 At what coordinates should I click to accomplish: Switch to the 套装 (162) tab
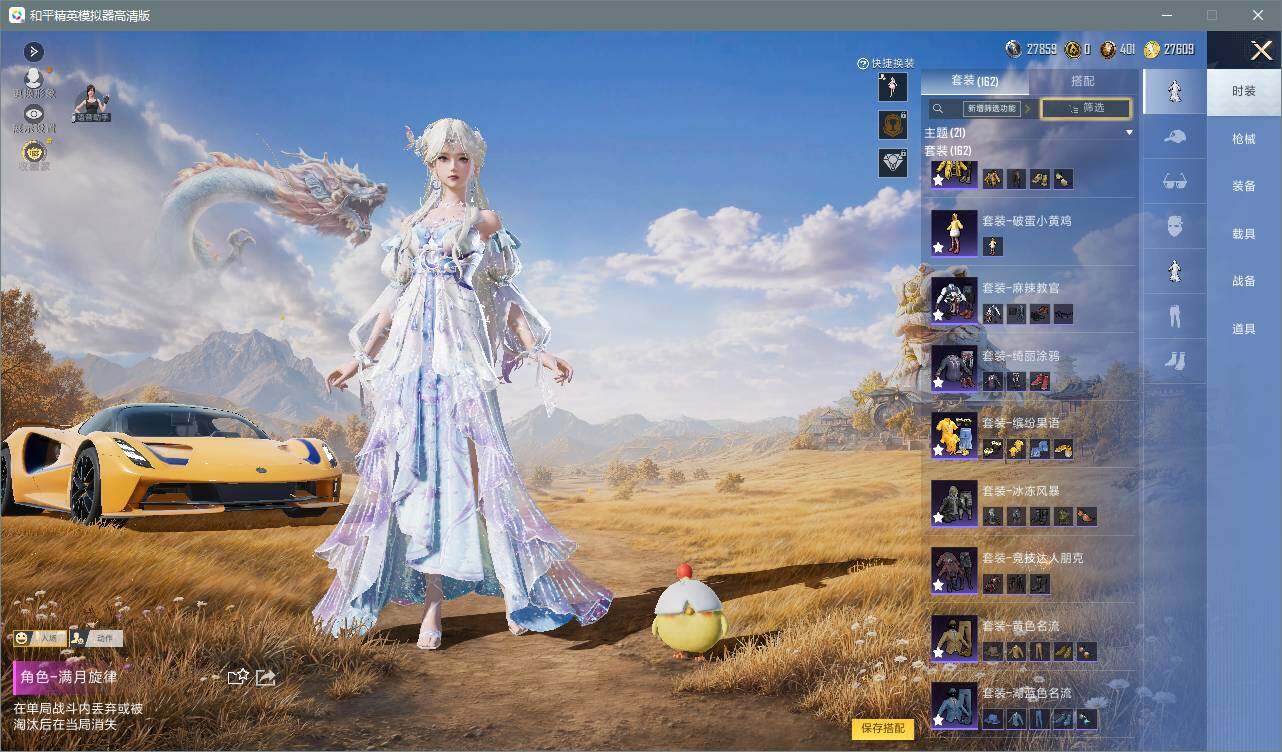[974, 81]
